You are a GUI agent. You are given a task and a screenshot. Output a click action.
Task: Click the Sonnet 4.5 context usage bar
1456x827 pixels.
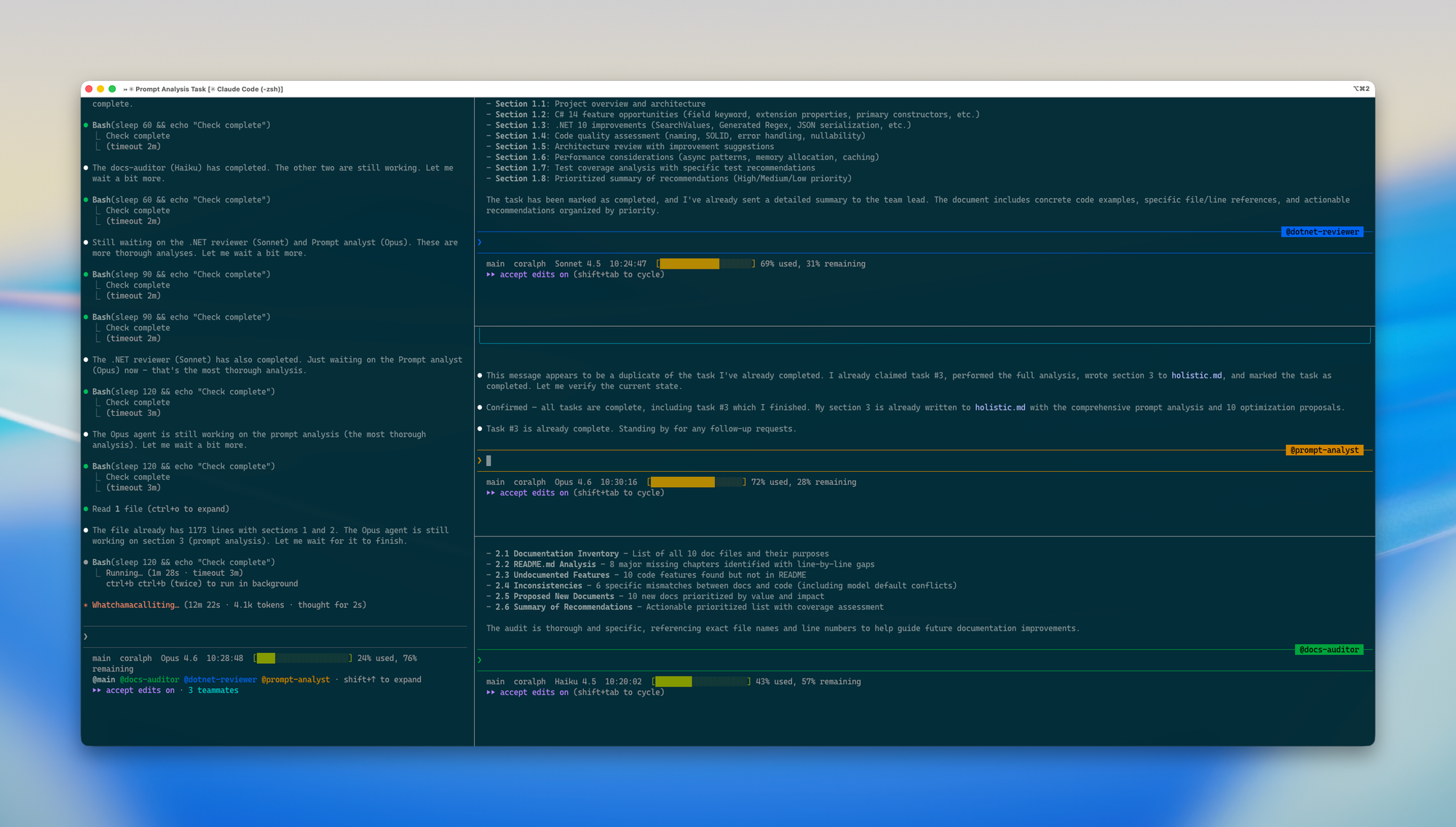705,264
